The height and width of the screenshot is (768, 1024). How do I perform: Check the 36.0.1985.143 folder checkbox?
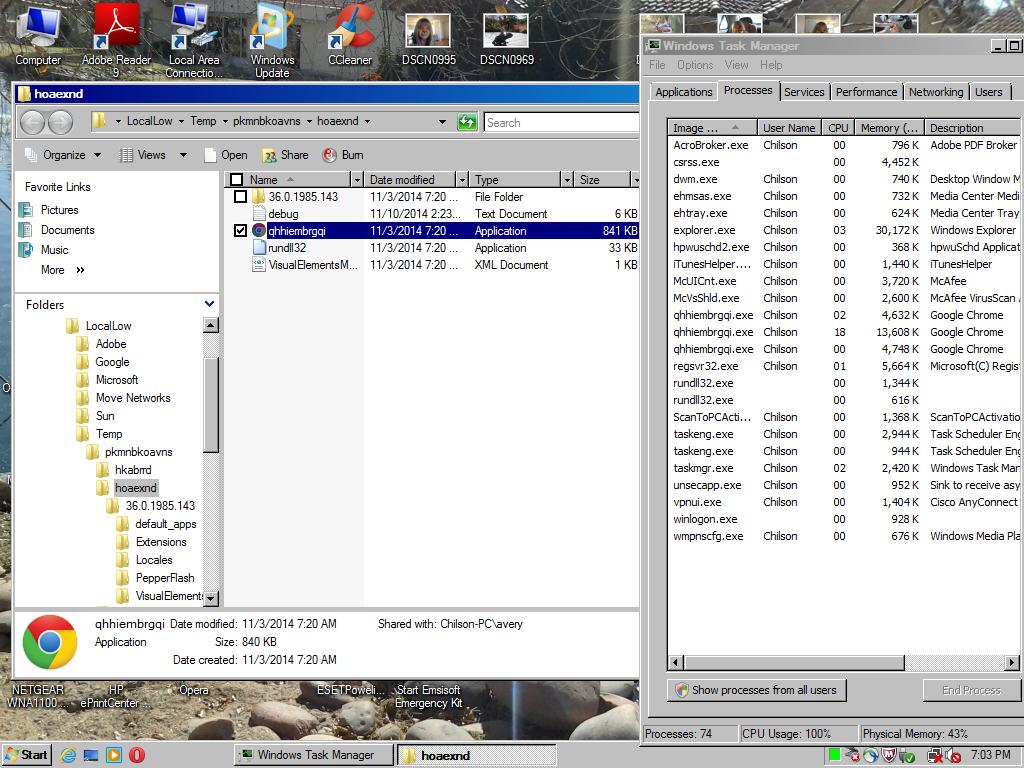click(x=240, y=196)
